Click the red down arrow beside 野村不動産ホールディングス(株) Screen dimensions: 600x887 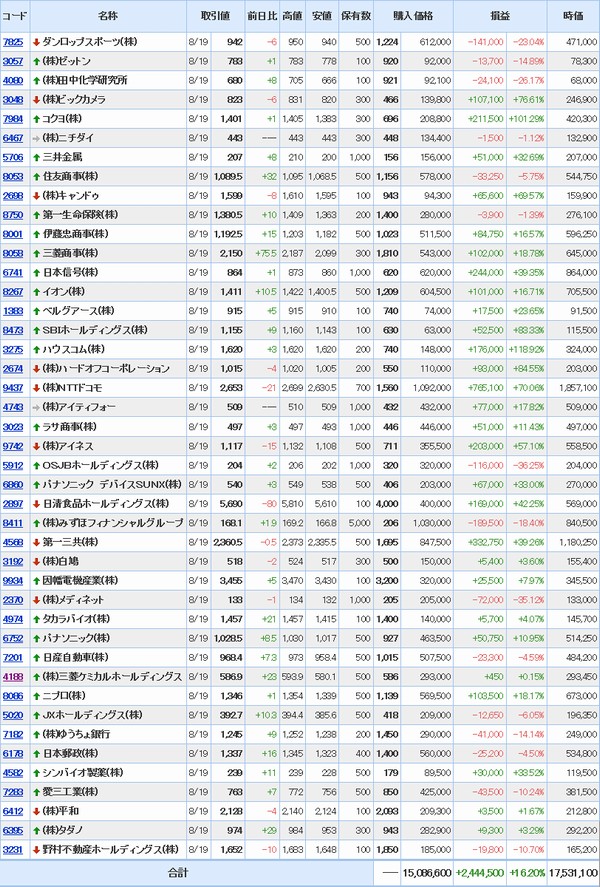click(x=37, y=850)
